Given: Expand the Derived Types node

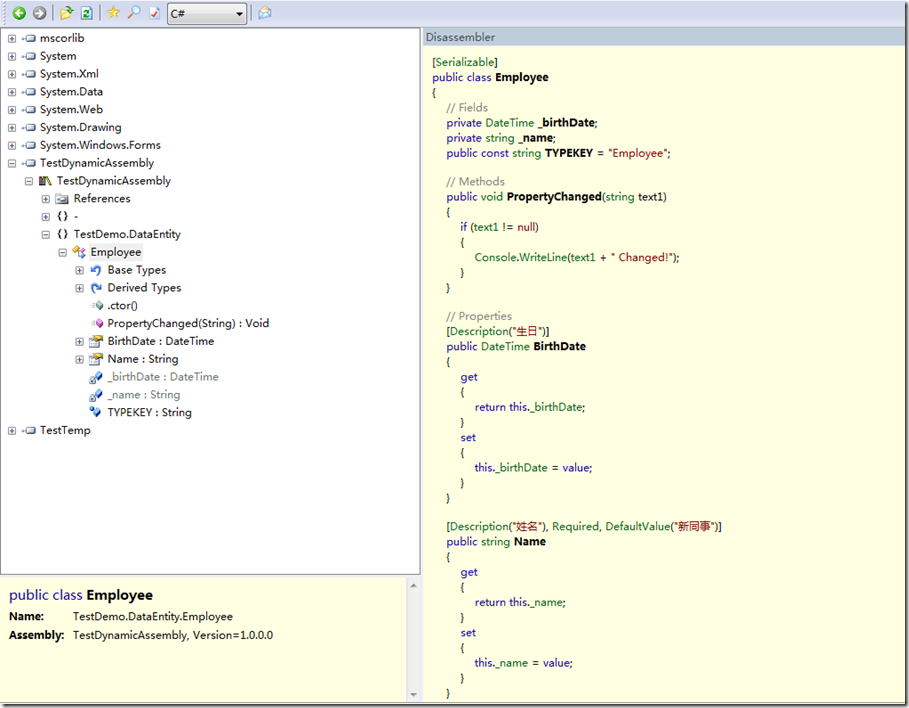Looking at the screenshot, I should [79, 288].
